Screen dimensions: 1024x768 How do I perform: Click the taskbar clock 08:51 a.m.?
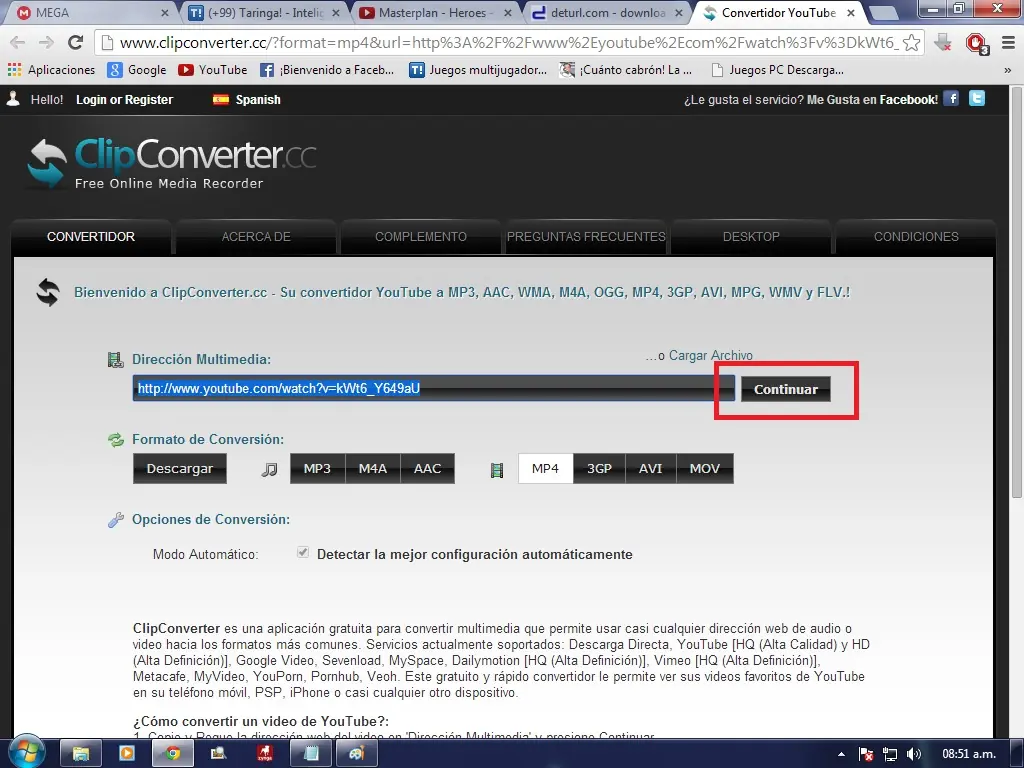tap(968, 754)
